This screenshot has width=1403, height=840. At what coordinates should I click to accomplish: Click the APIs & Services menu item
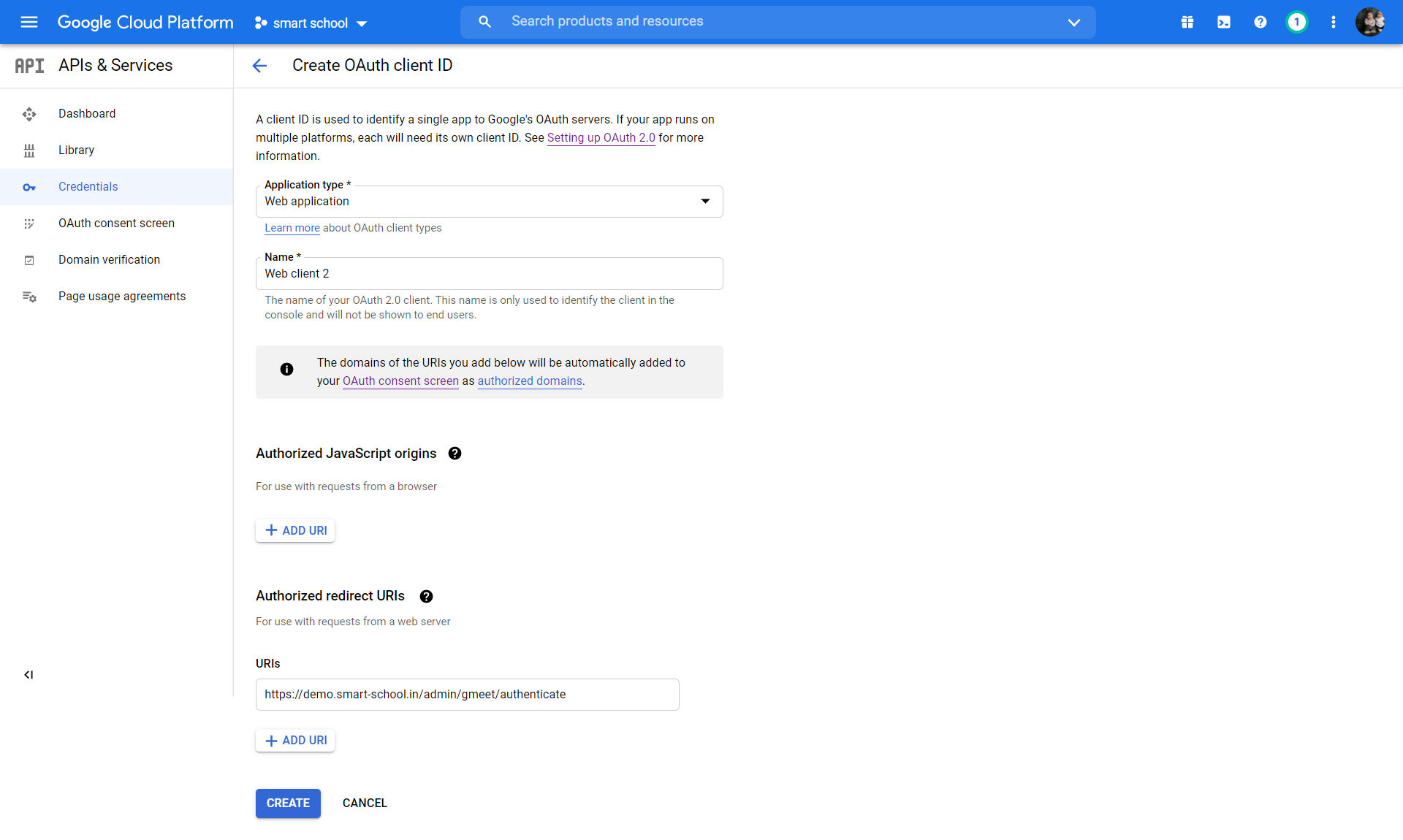click(x=114, y=64)
